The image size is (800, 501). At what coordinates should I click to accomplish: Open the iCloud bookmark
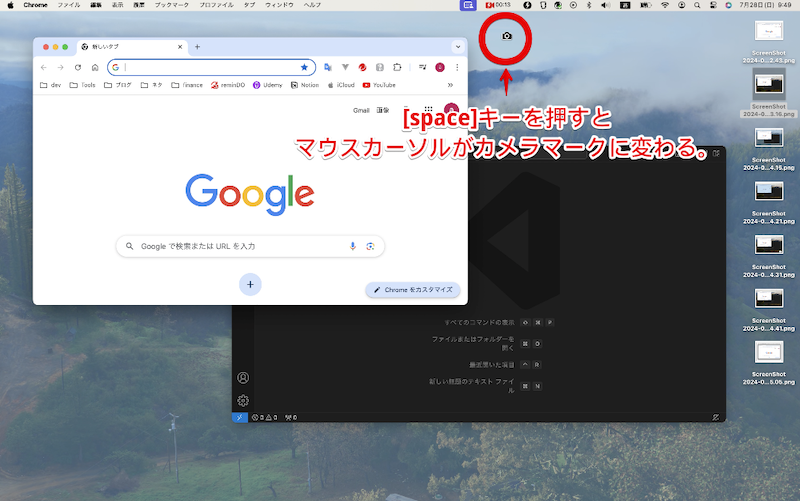(x=341, y=85)
